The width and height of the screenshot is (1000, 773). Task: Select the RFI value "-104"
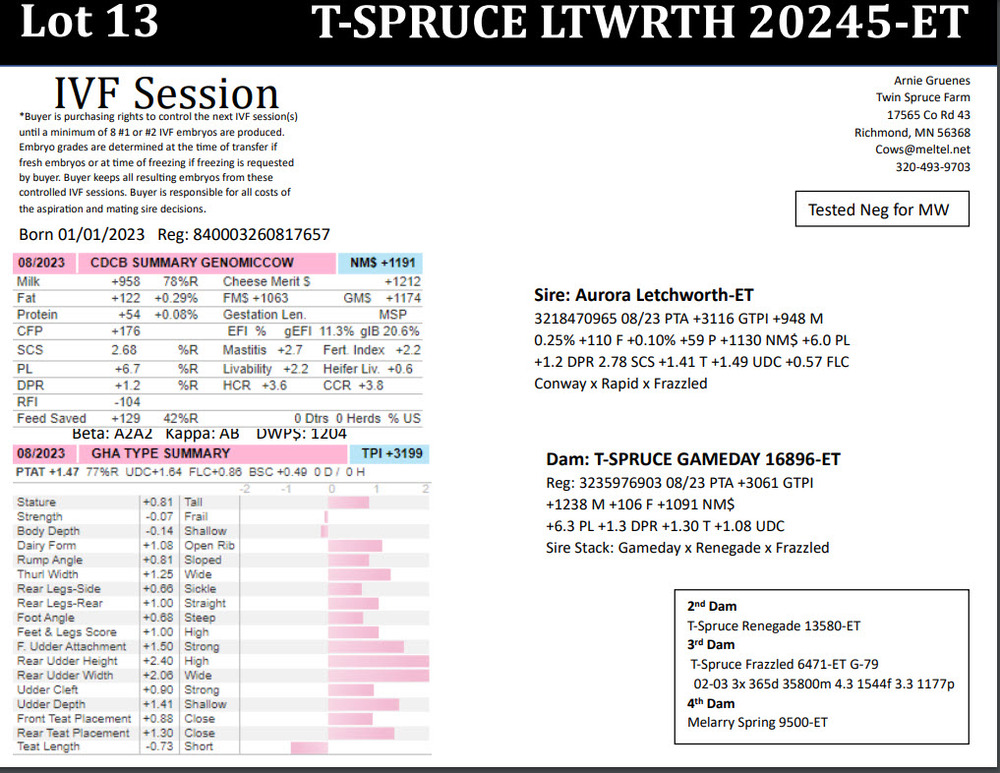coord(127,402)
